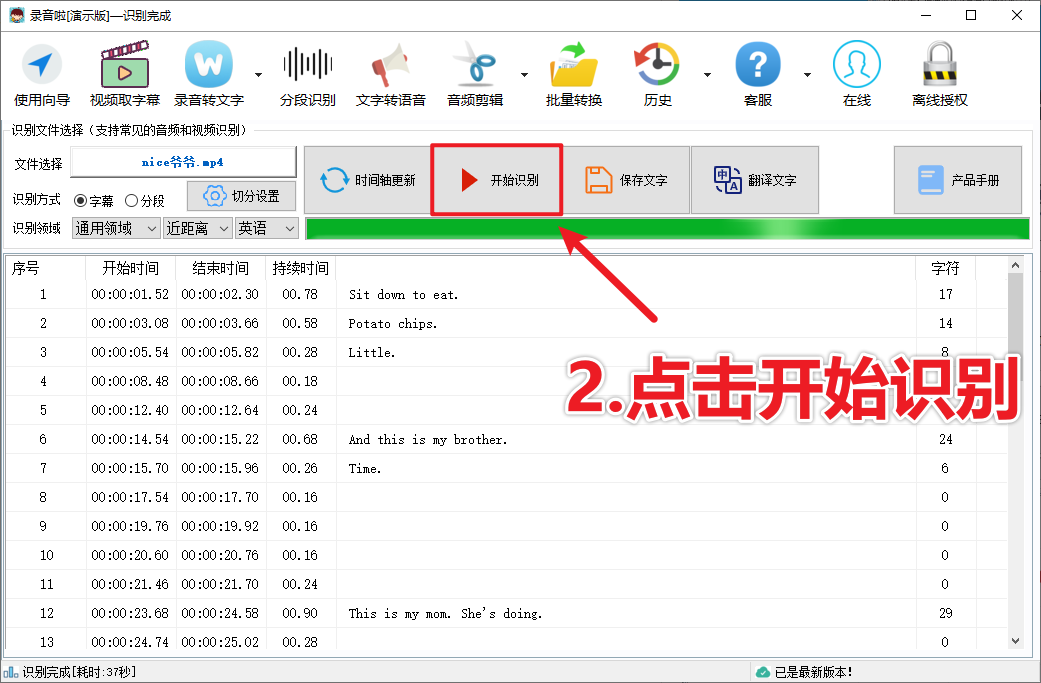Open 文字转语音 text-to-speech tool
This screenshot has width=1041, height=683.
[x=390, y=74]
